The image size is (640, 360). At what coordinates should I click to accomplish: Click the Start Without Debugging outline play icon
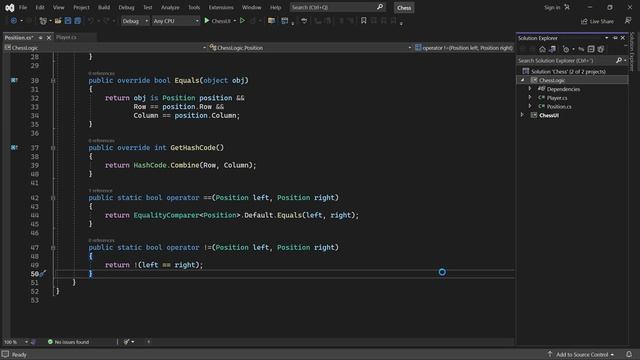(242, 20)
